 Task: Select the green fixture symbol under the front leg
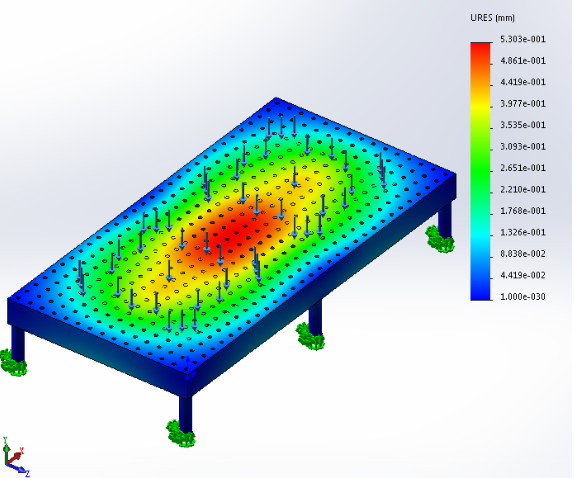tap(181, 434)
